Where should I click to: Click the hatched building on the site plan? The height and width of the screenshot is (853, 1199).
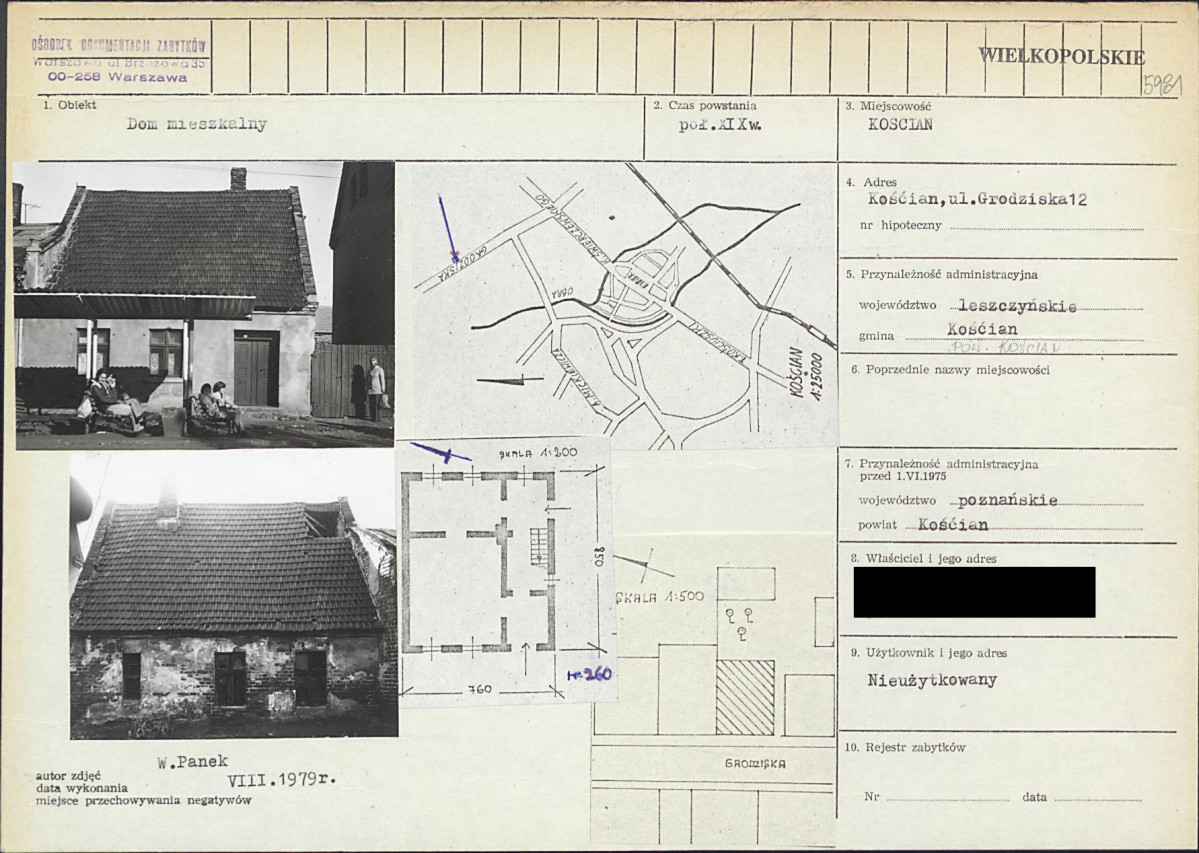tap(745, 696)
